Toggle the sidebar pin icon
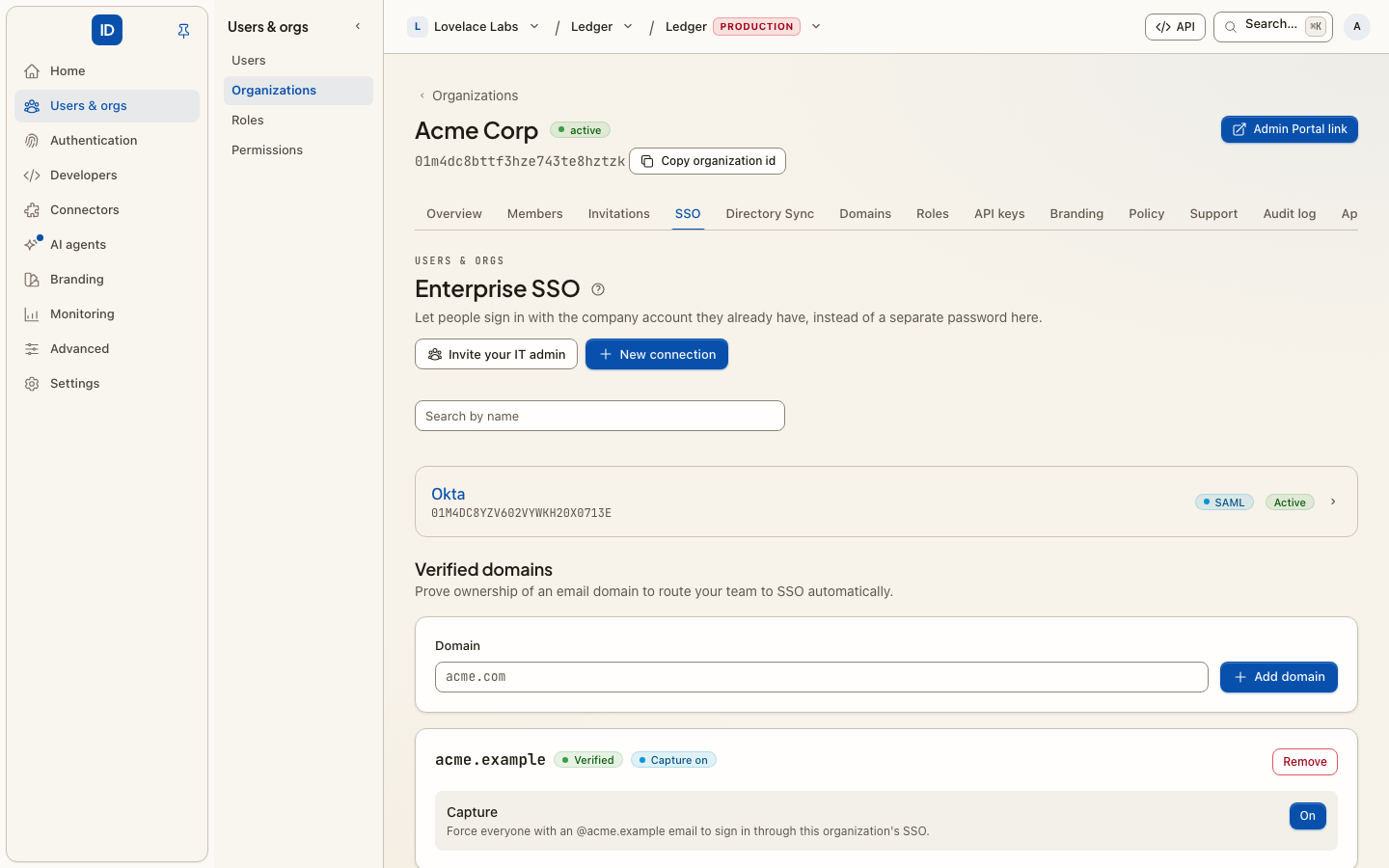1389x868 pixels. click(183, 31)
